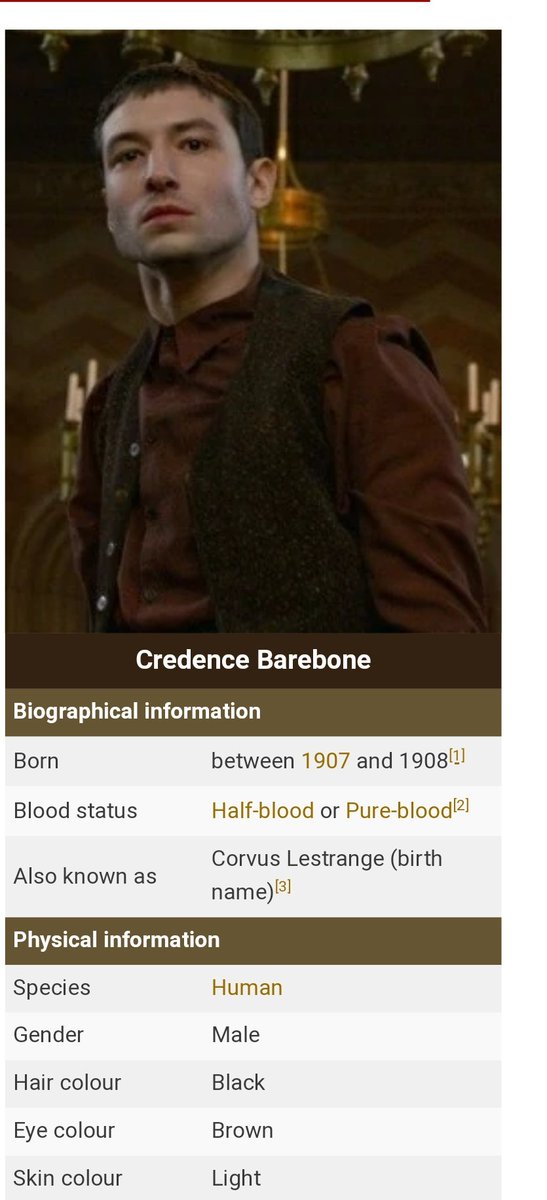Open reference [1] next to 1908
The image size is (547, 1200).
coord(457,757)
